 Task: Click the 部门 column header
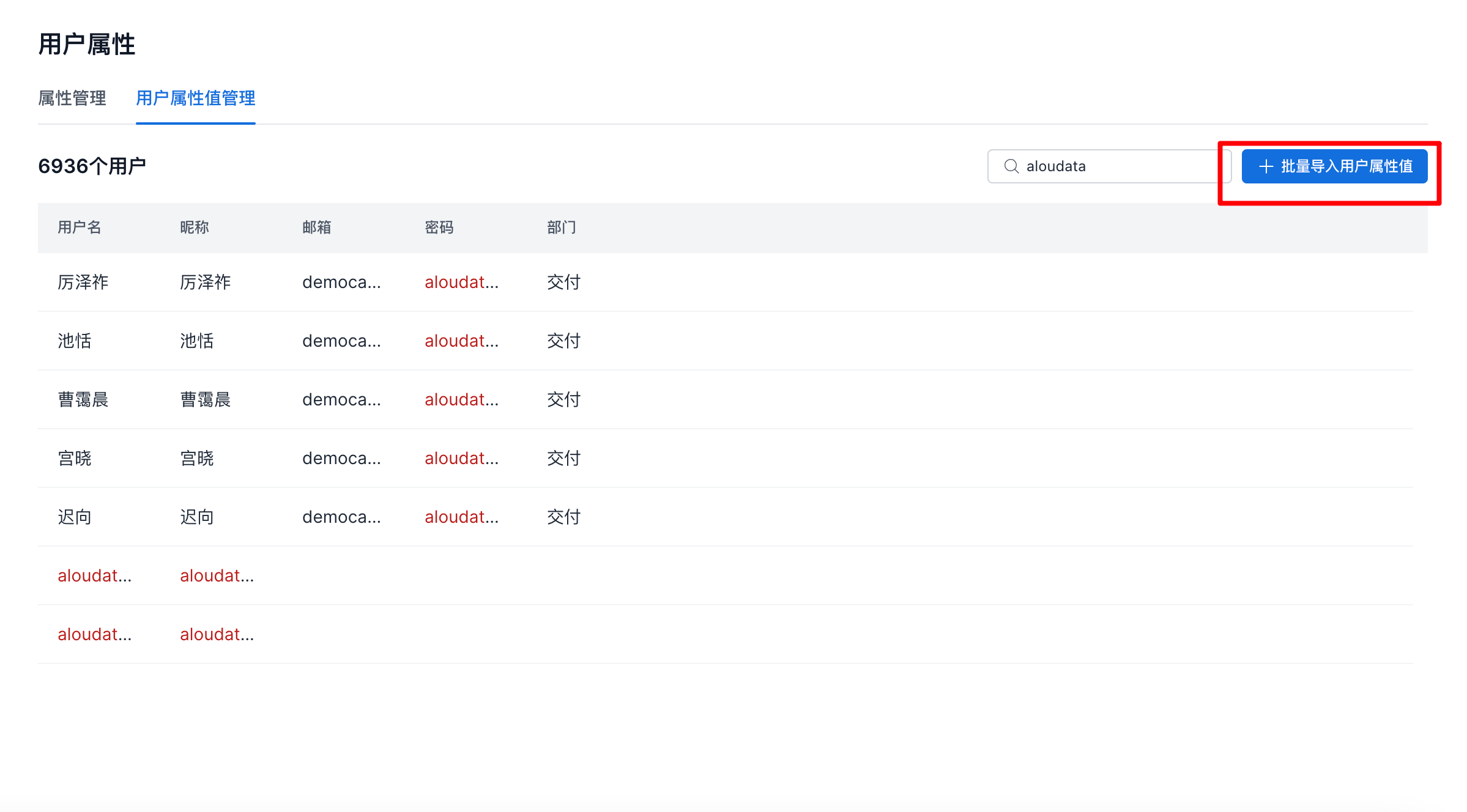pyautogui.click(x=562, y=227)
